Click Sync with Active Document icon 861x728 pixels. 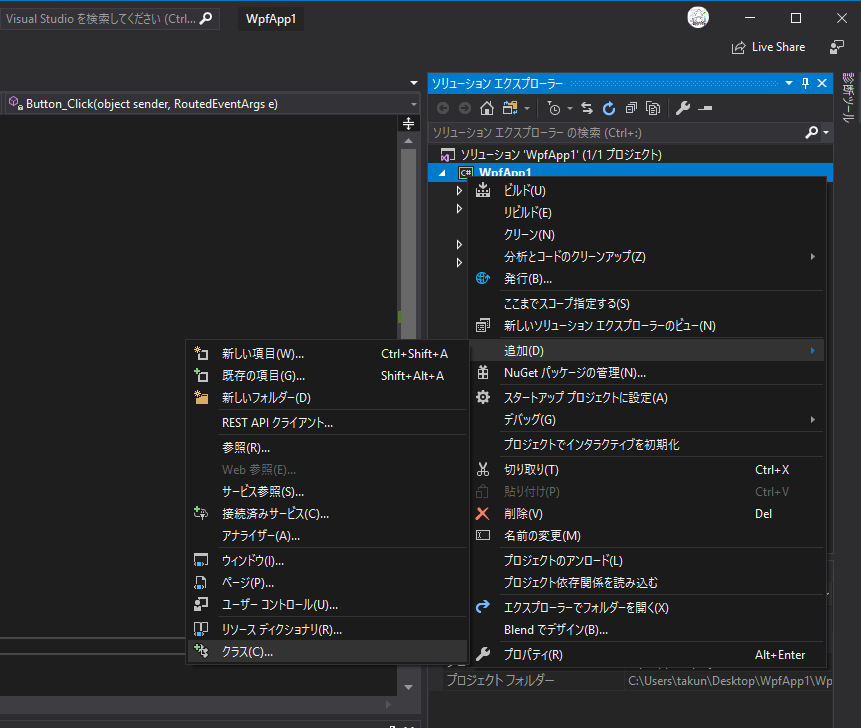(587, 108)
